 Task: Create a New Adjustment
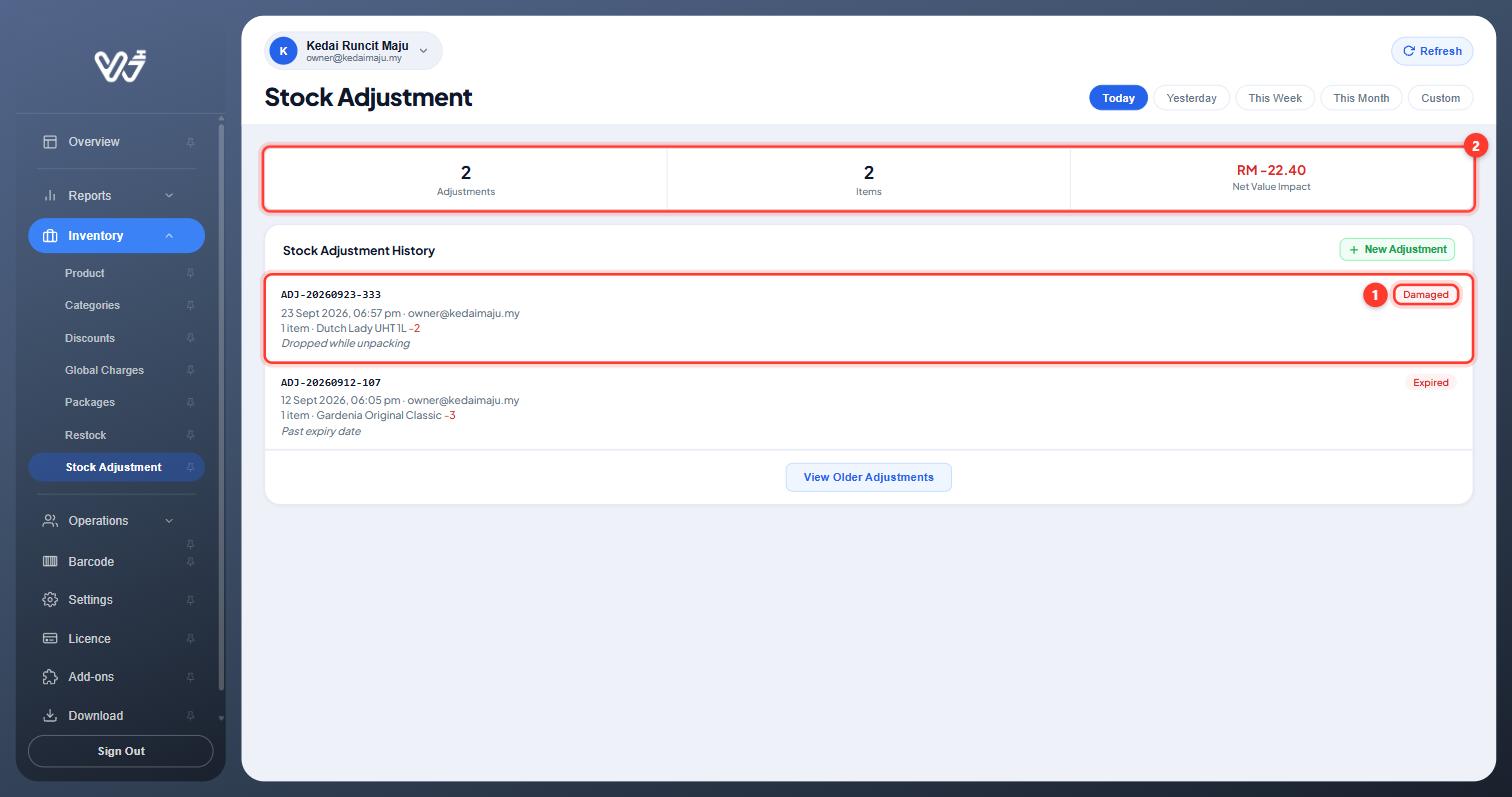click(1397, 249)
